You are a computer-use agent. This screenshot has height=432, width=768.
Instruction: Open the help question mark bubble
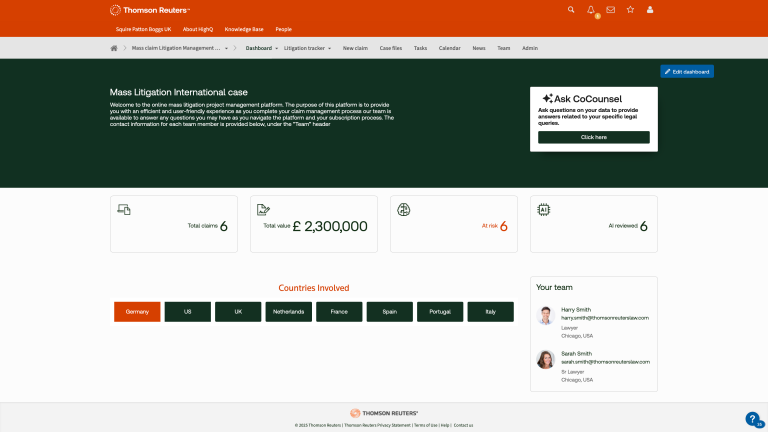[752, 419]
